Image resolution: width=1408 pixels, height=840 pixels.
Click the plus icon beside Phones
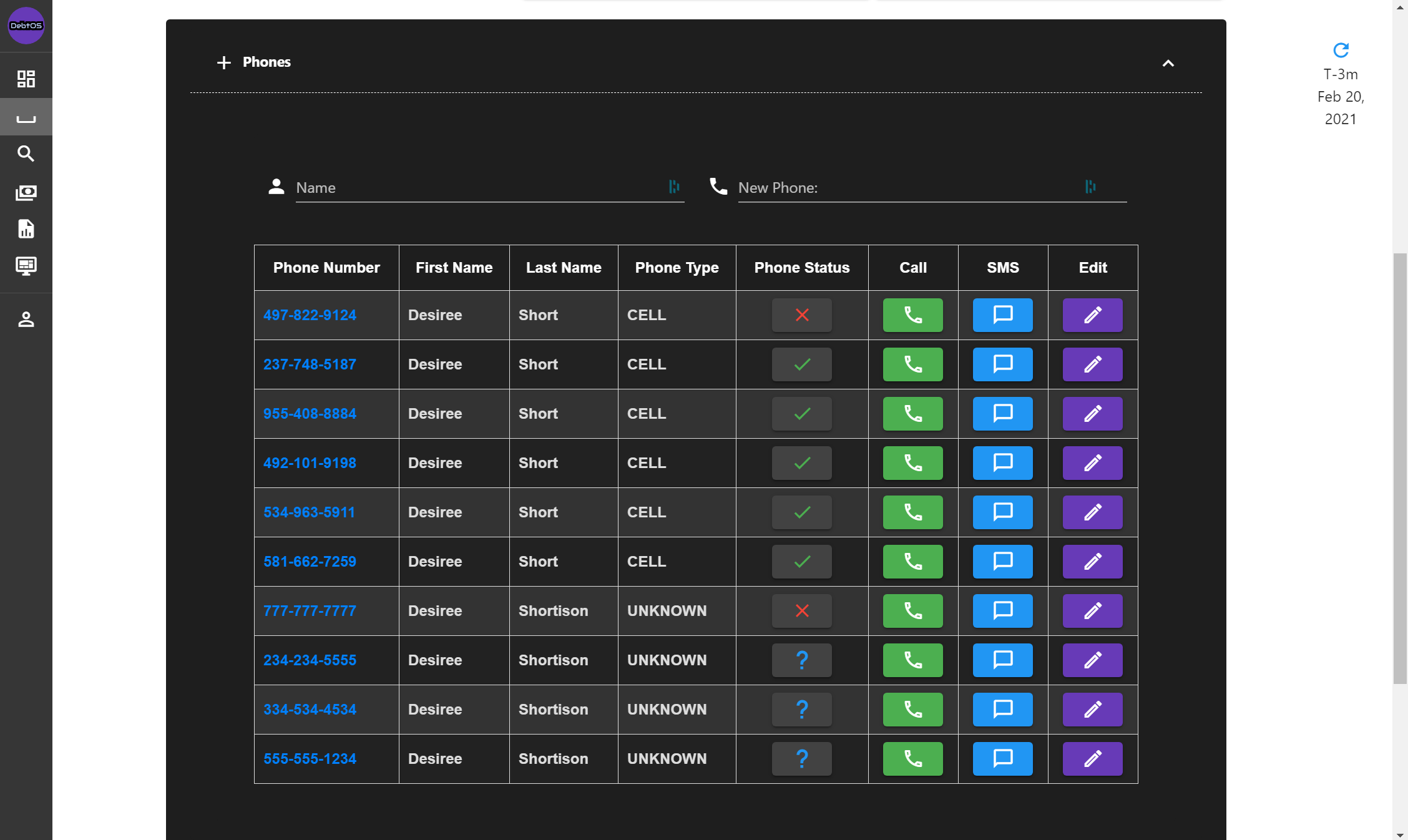(223, 62)
